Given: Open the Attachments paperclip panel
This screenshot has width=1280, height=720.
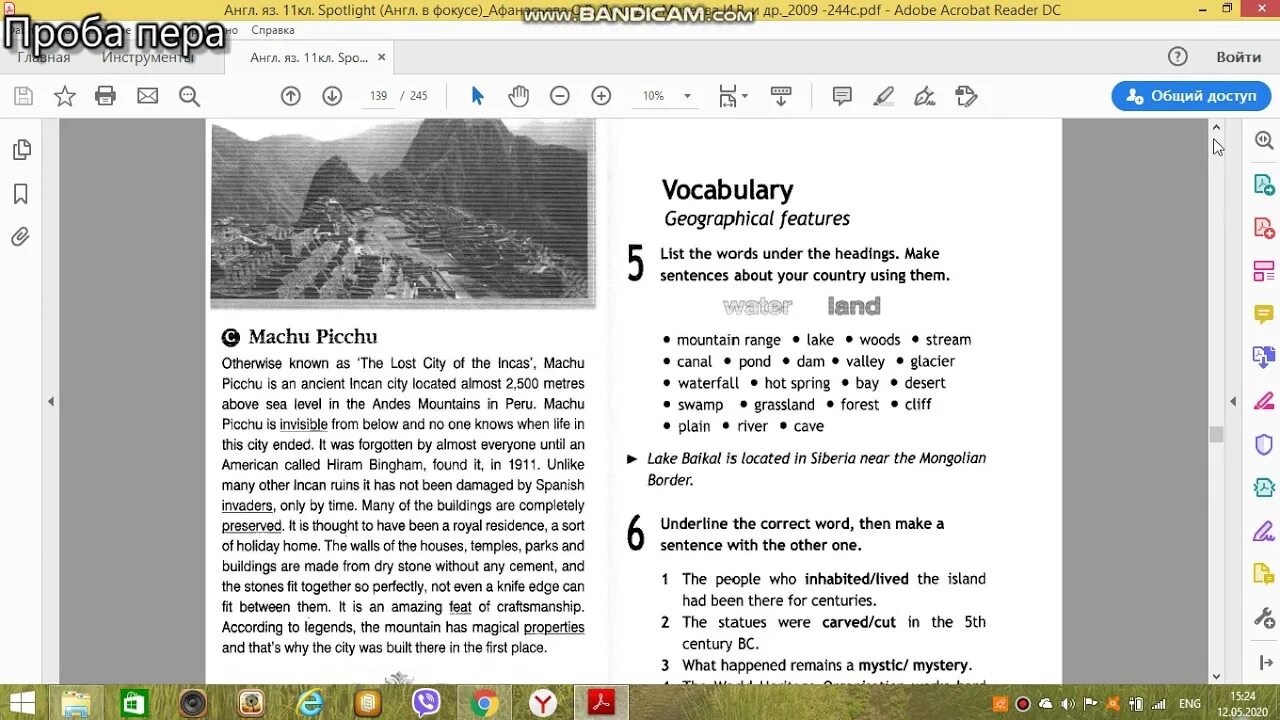Looking at the screenshot, I should click(x=21, y=237).
